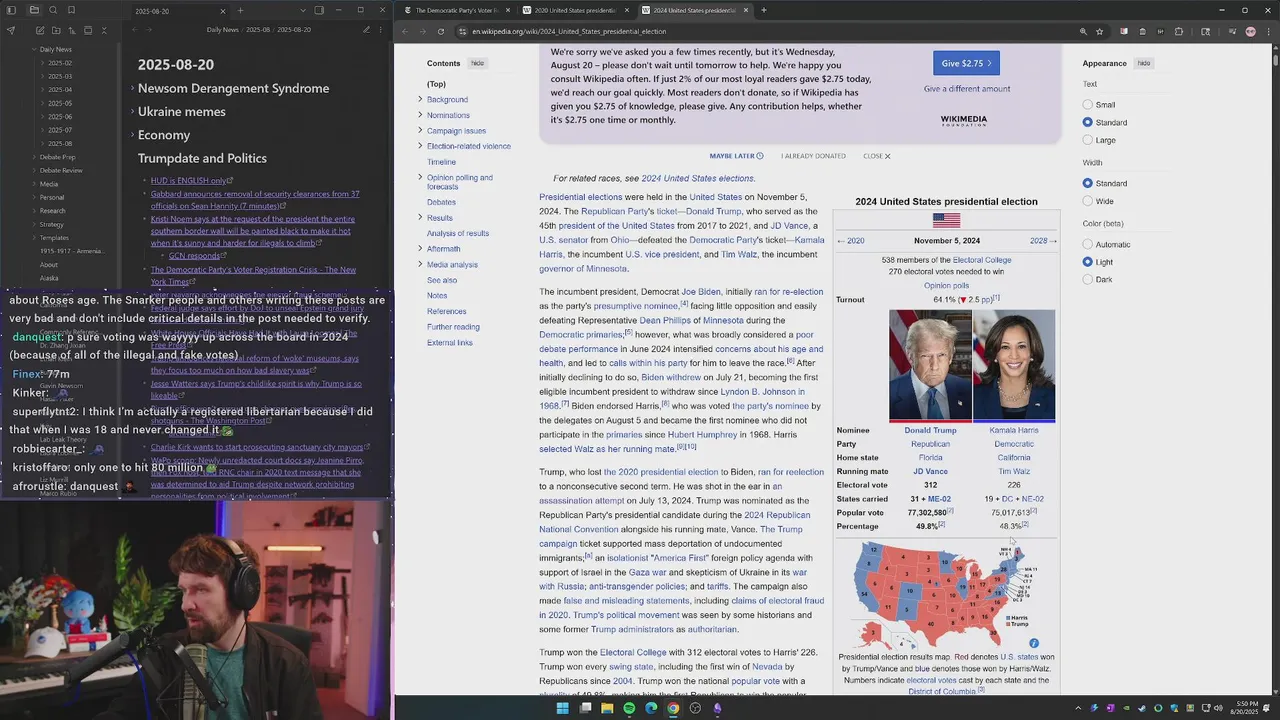Open Chrome from taskbar
This screenshot has height=720, width=1280.
[673, 708]
